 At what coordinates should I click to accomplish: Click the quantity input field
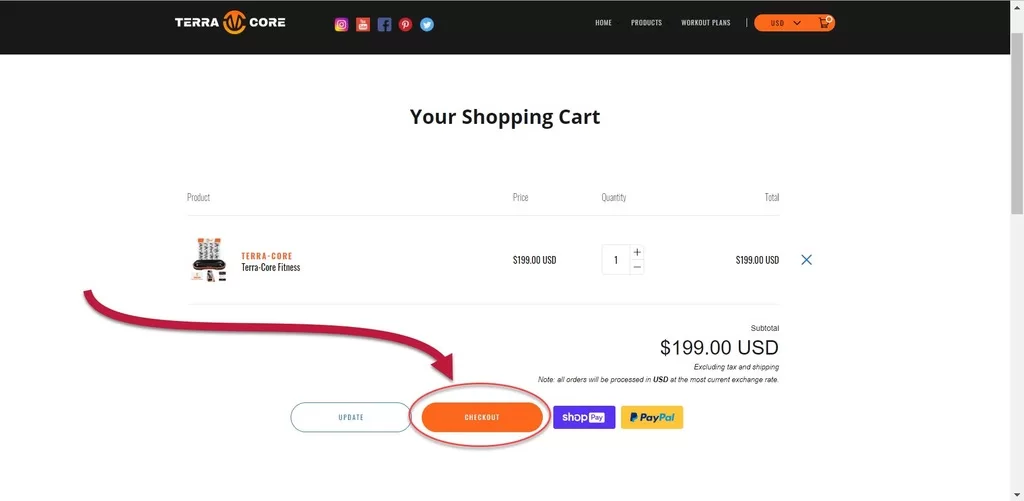[x=616, y=260]
